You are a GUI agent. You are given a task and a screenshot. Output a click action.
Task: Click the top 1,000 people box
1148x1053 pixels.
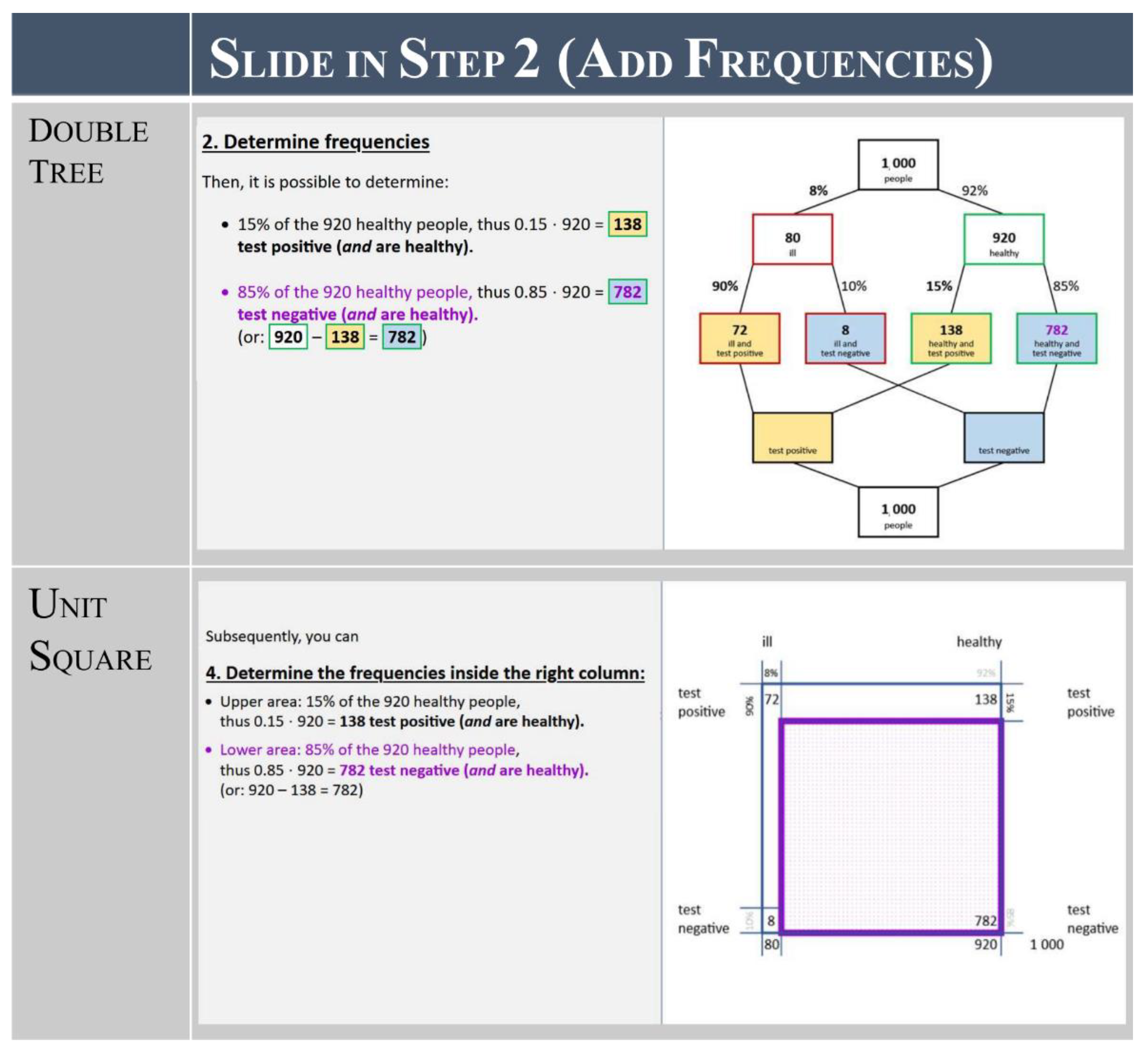pos(898,165)
